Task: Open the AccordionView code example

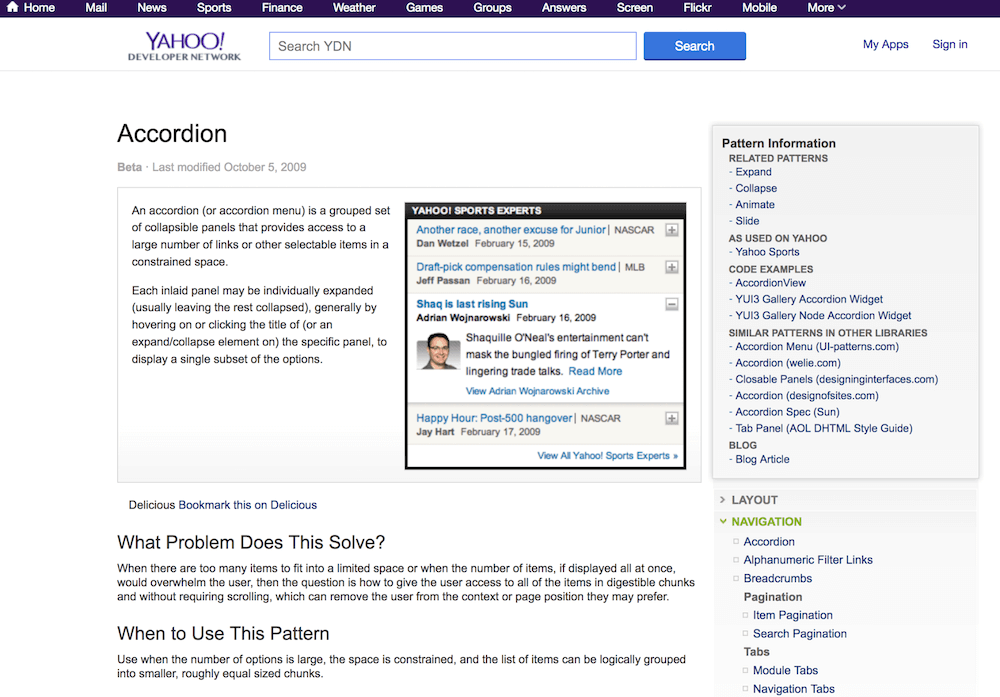Action: click(x=770, y=282)
